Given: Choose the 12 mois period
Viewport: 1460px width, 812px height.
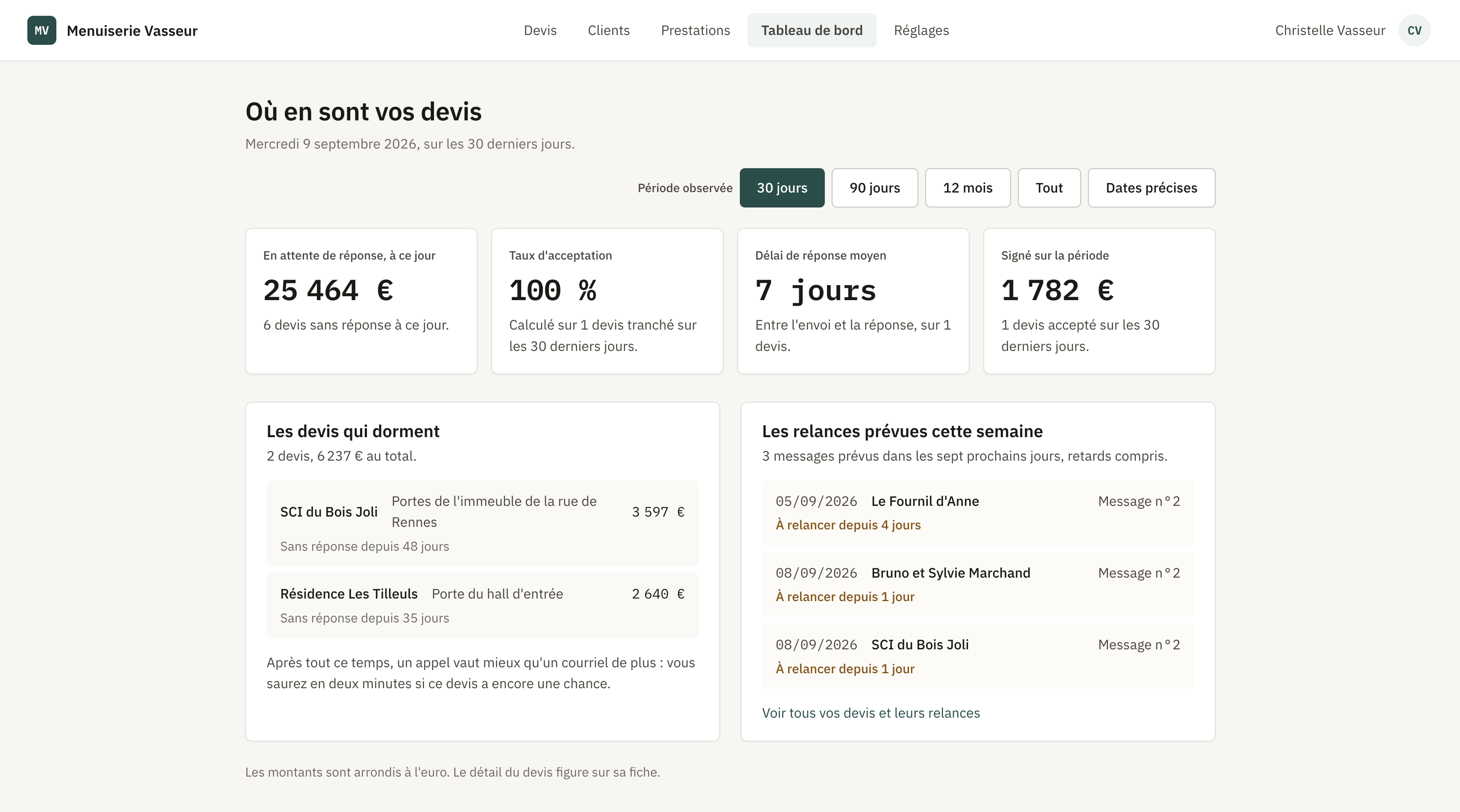Looking at the screenshot, I should click(x=967, y=187).
